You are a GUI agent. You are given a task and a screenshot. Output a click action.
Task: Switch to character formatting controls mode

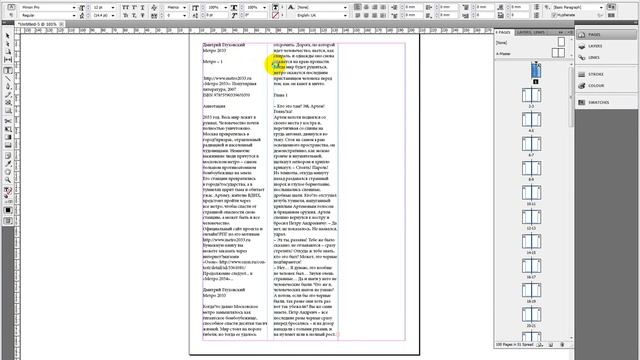(x=11, y=7)
